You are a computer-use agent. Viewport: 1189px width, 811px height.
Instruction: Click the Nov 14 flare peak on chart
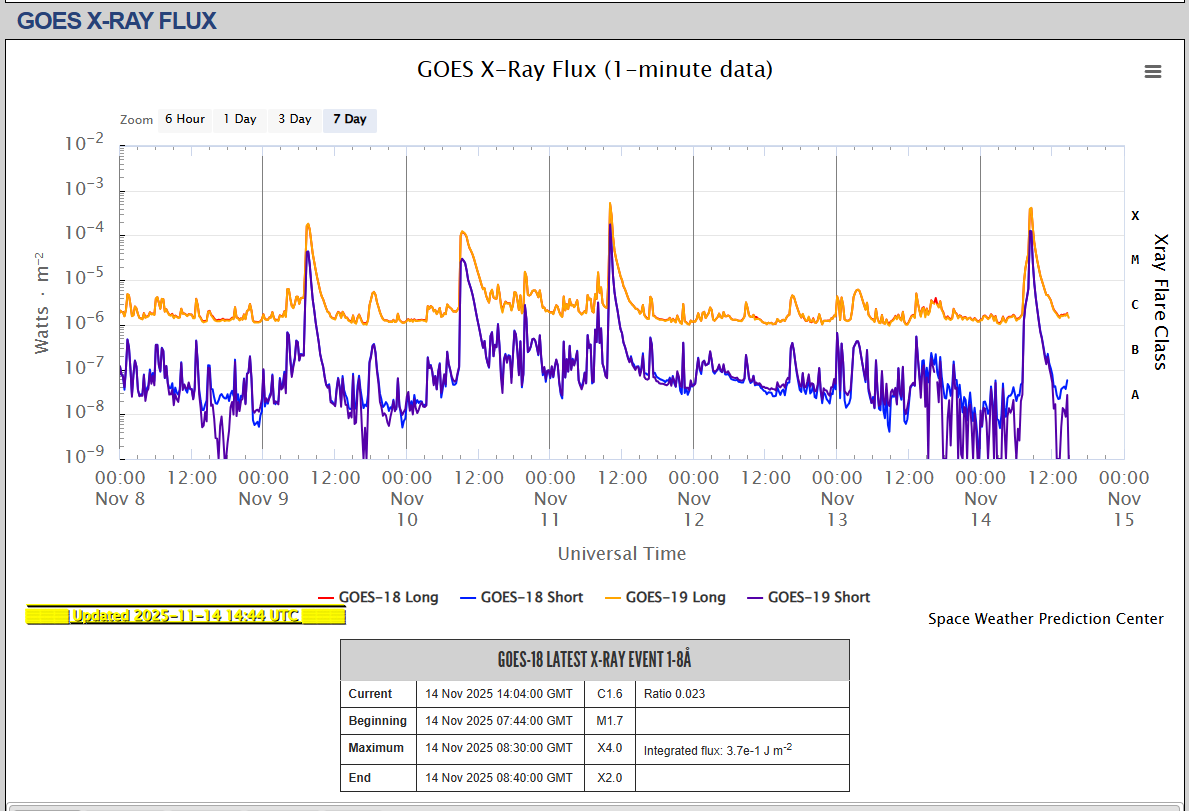(x=1030, y=209)
